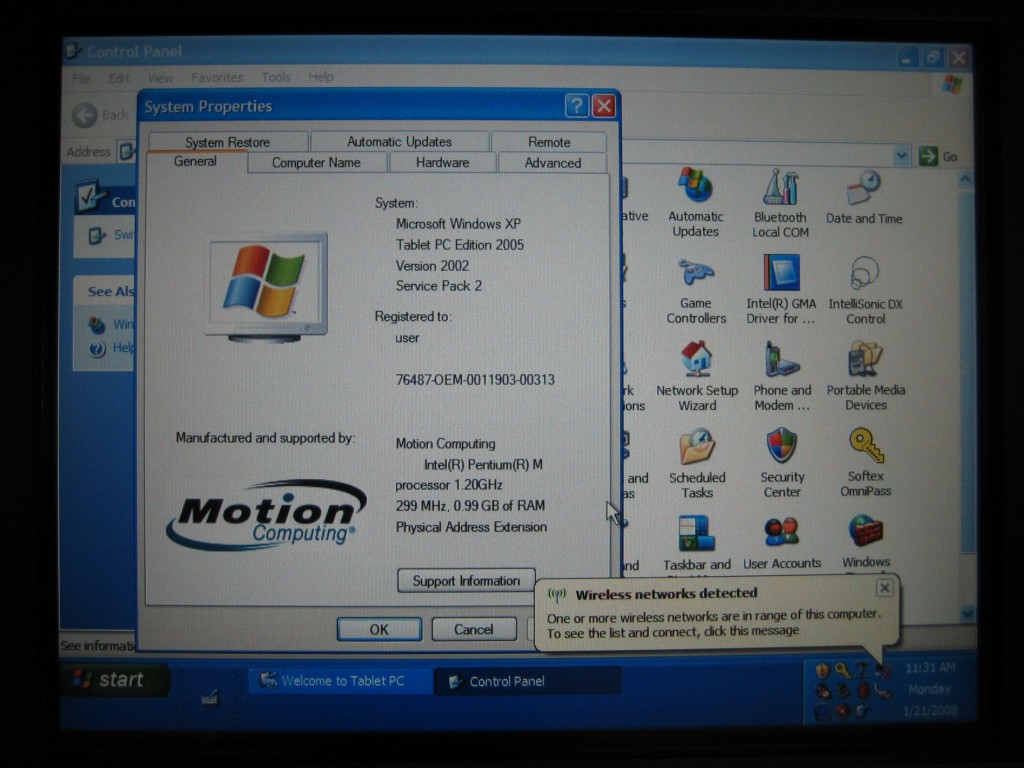Open Taskbar and Start Menu icon
Image resolution: width=1024 pixels, height=768 pixels.
pyautogui.click(x=697, y=543)
